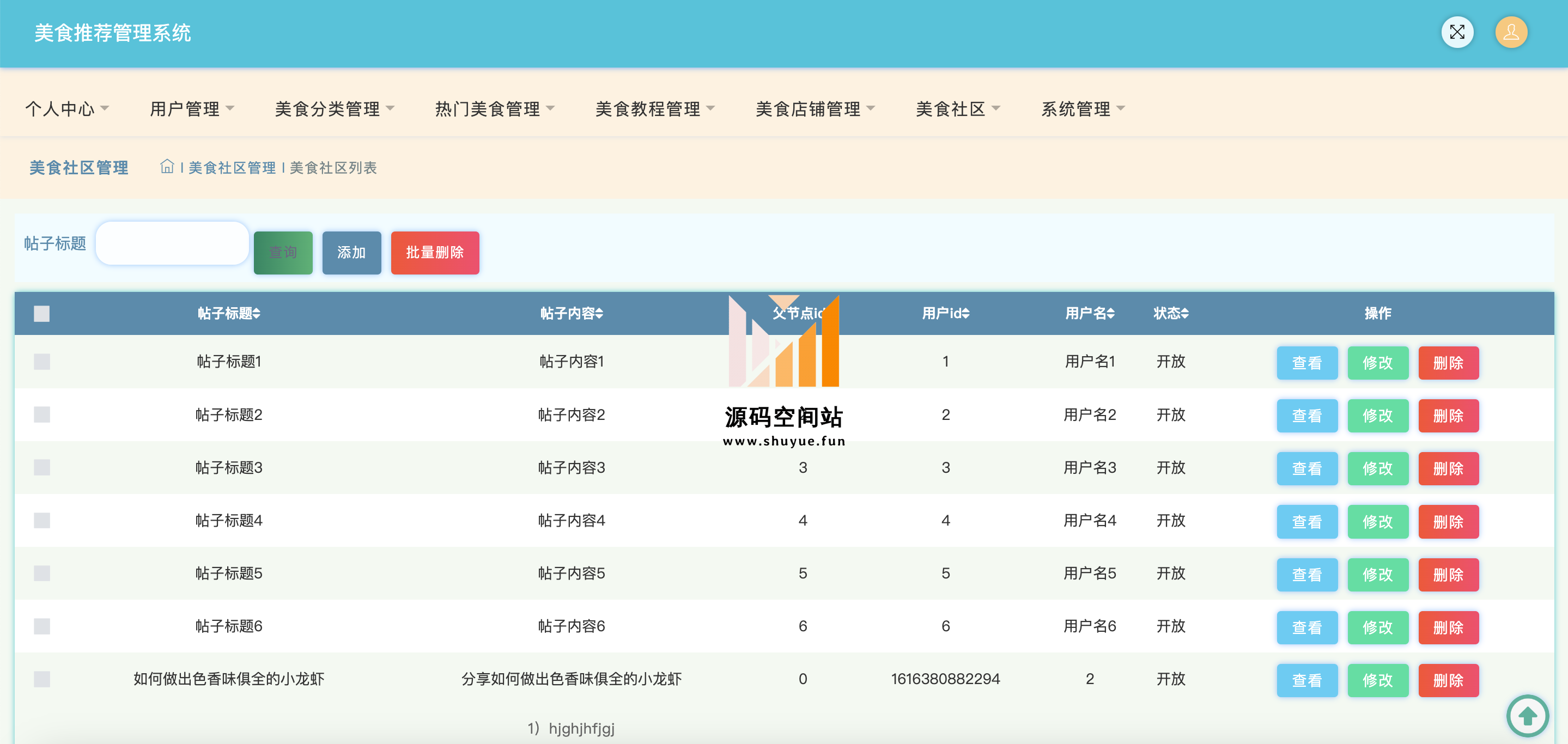View the 帖子标题1 row with 查看
This screenshot has width=1568, height=744.
(1307, 363)
